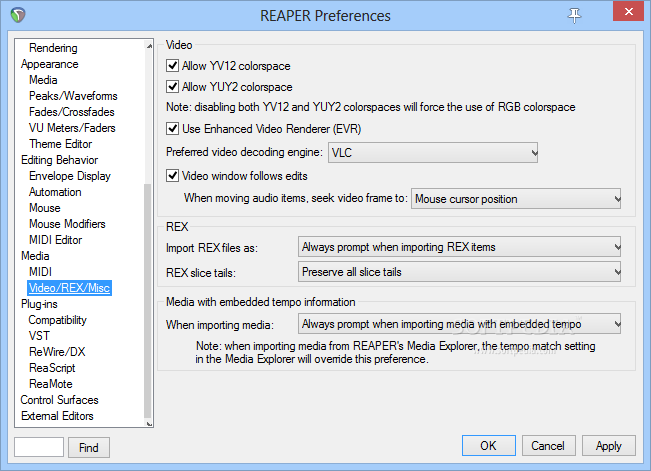Open Fades/Crossfades settings page
Viewport: 651px width, 471px height.
[72, 112]
